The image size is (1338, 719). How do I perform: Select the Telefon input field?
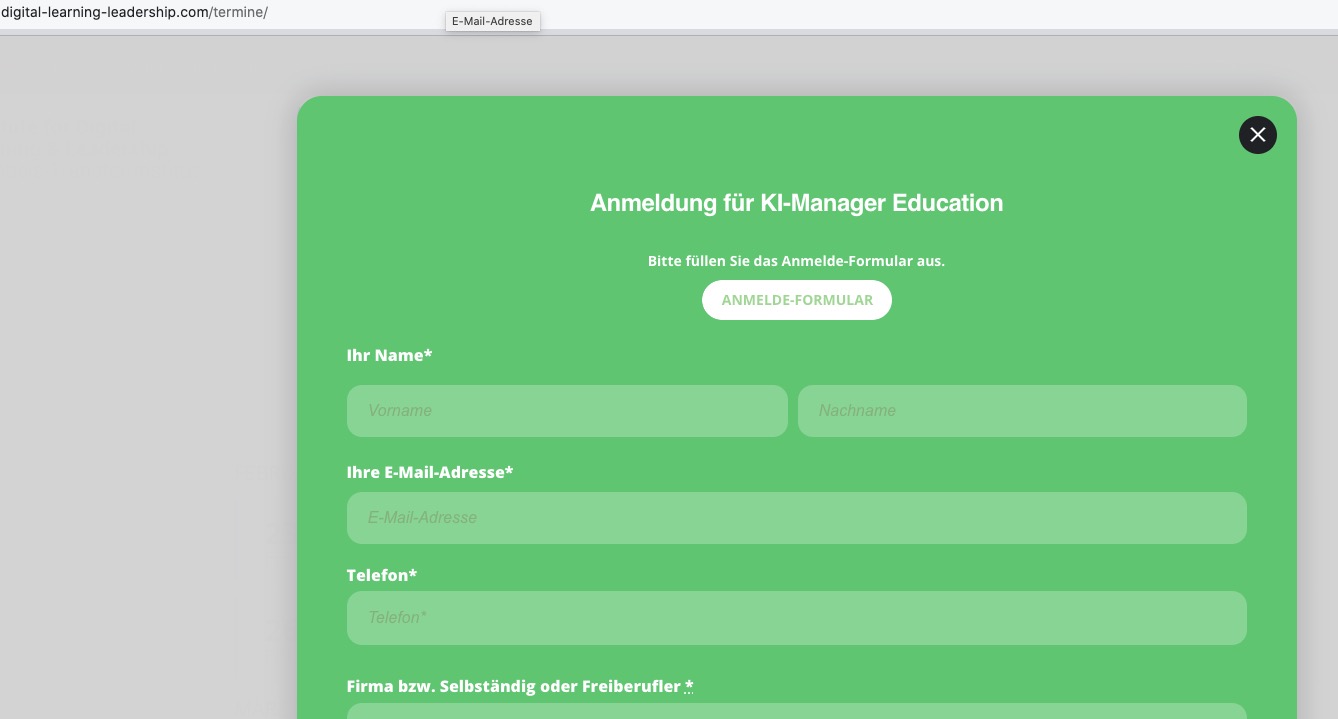(796, 618)
